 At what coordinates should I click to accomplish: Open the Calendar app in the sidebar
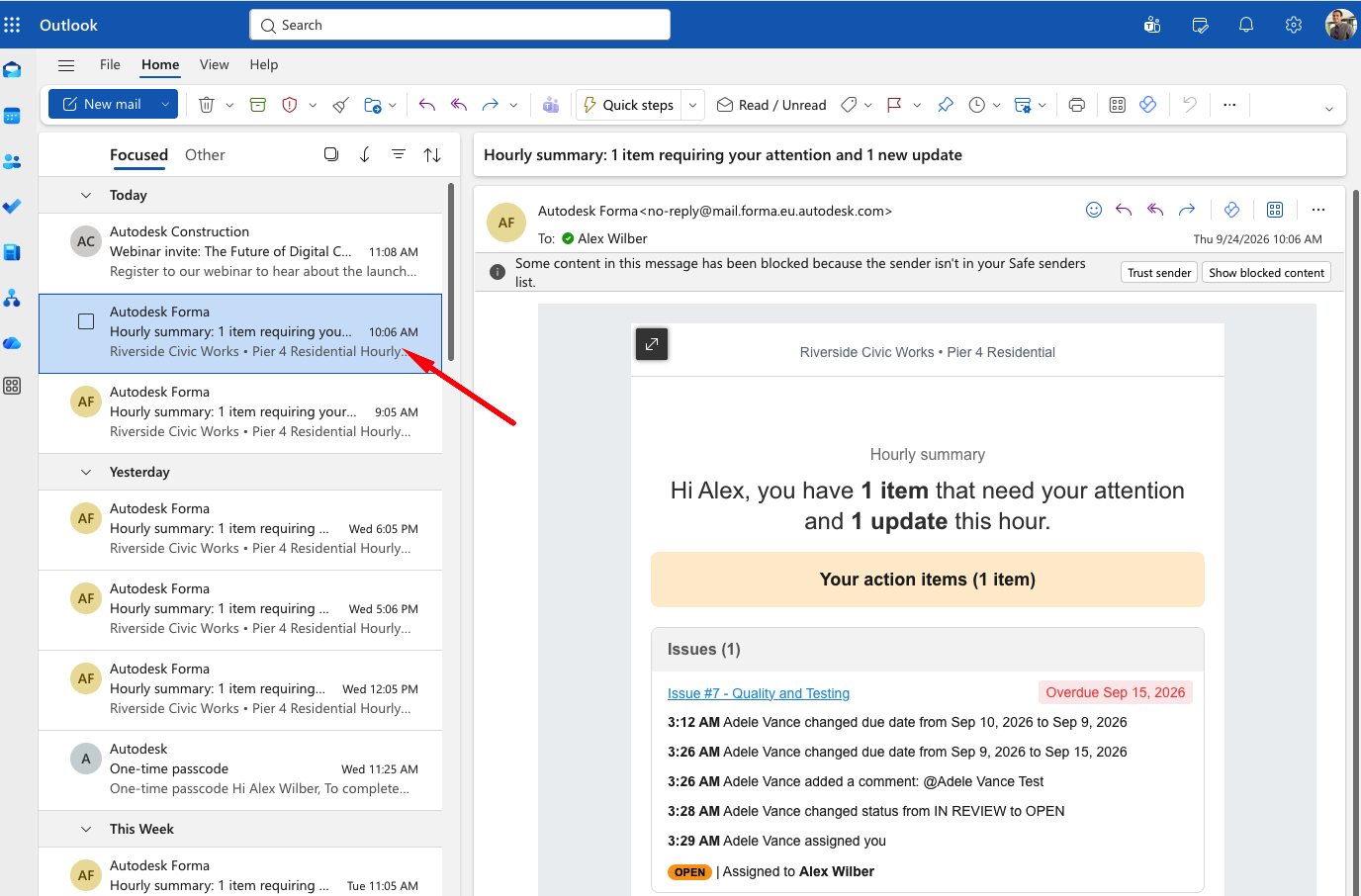pyautogui.click(x=12, y=116)
